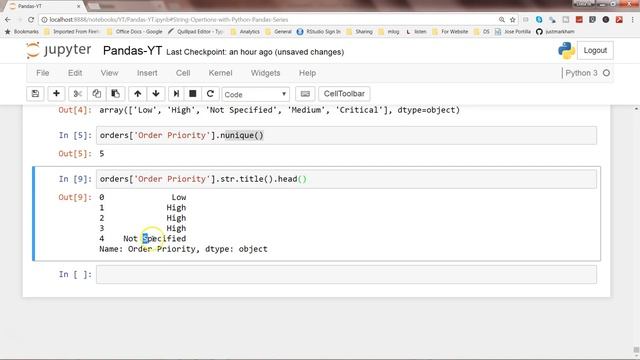The width and height of the screenshot is (640, 360).
Task: Rename notebook by clicking Pandas-YT title
Action: [x=132, y=51]
